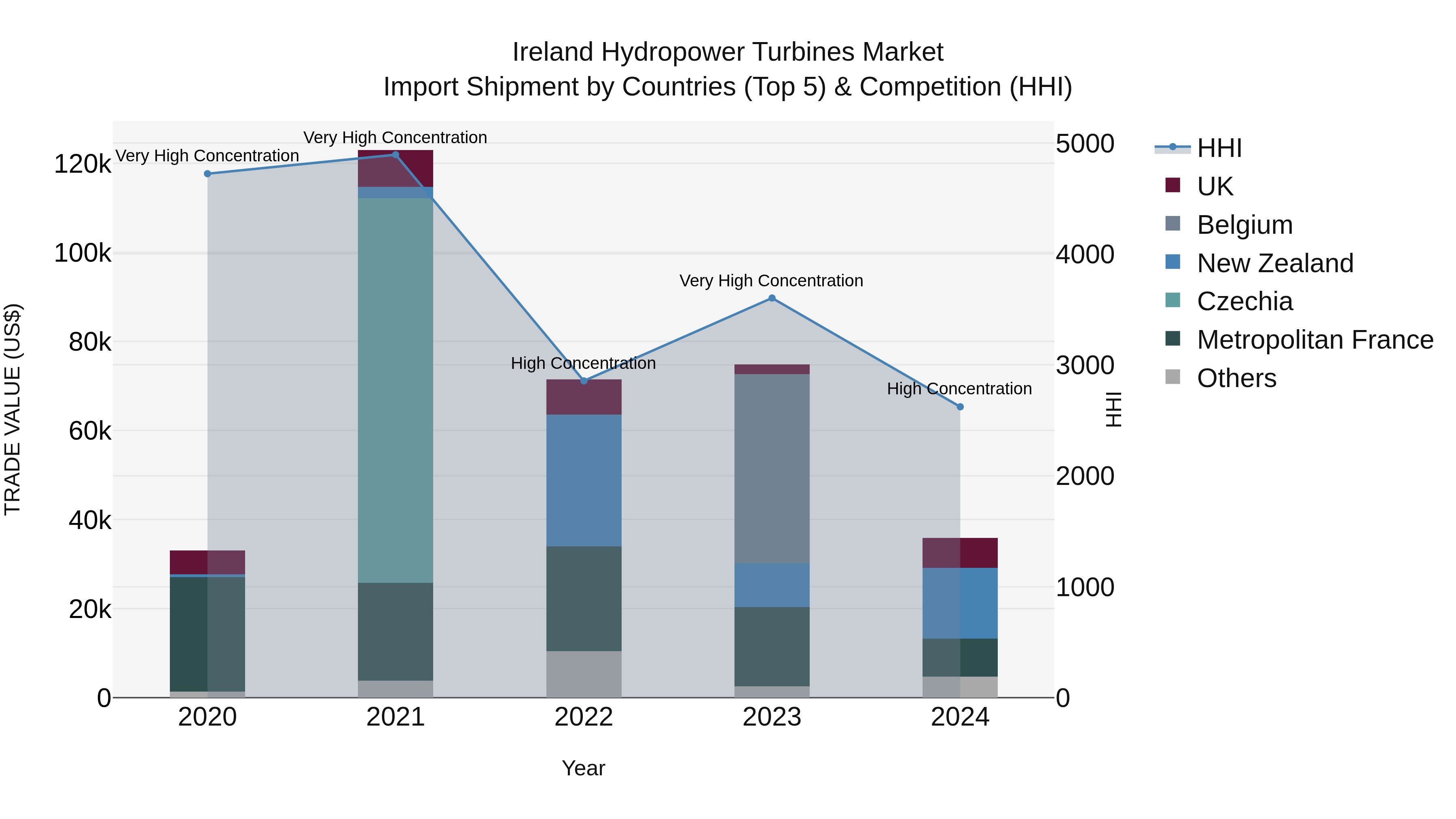Image resolution: width=1456 pixels, height=819 pixels.
Task: Click the 2020 x-axis label
Action: [207, 717]
